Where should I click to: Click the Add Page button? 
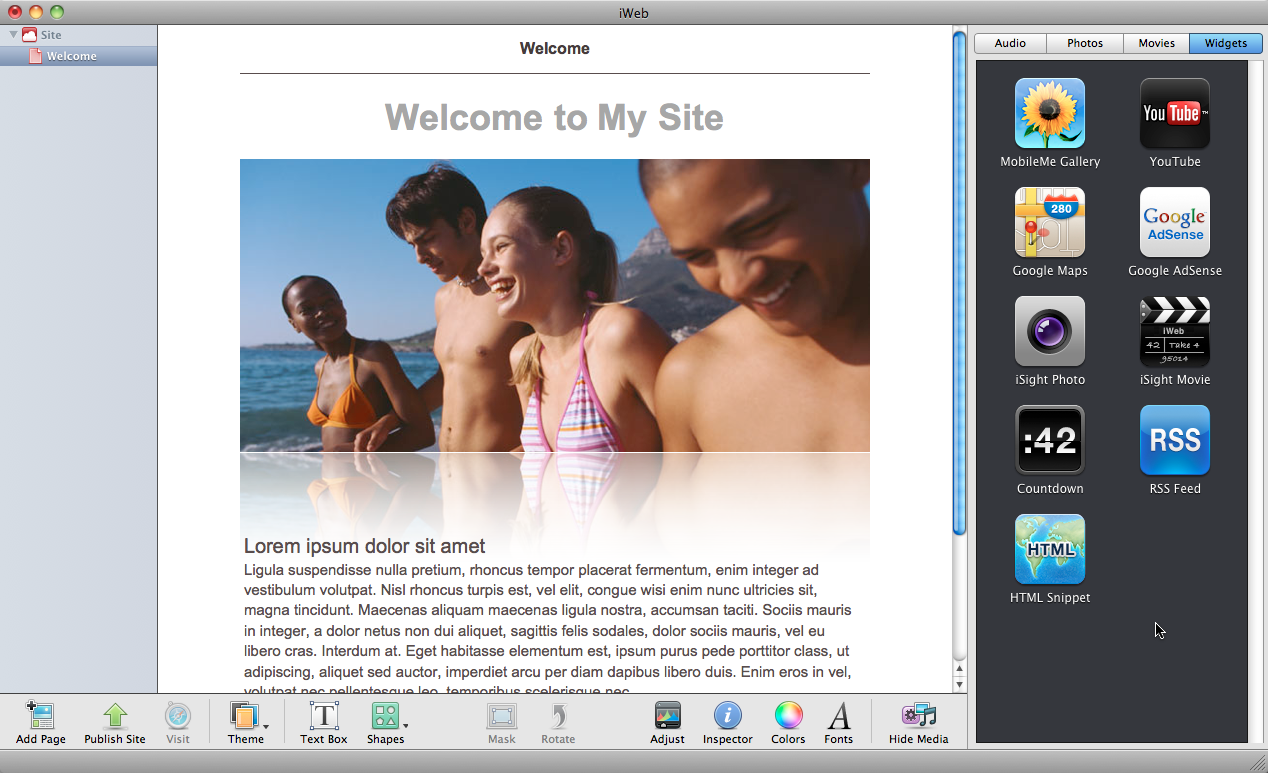[x=41, y=723]
